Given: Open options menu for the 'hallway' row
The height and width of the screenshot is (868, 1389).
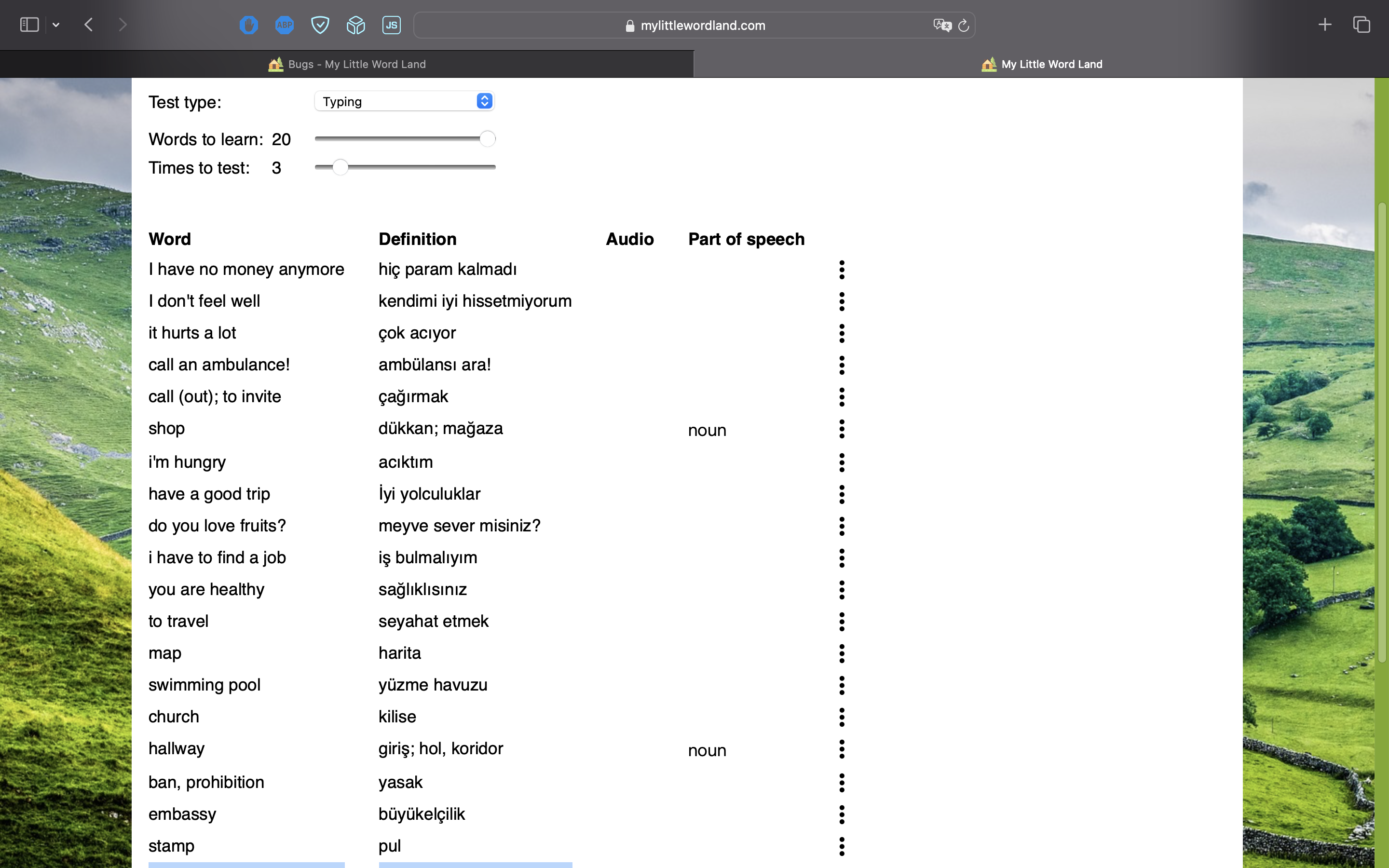Looking at the screenshot, I should 842,749.
